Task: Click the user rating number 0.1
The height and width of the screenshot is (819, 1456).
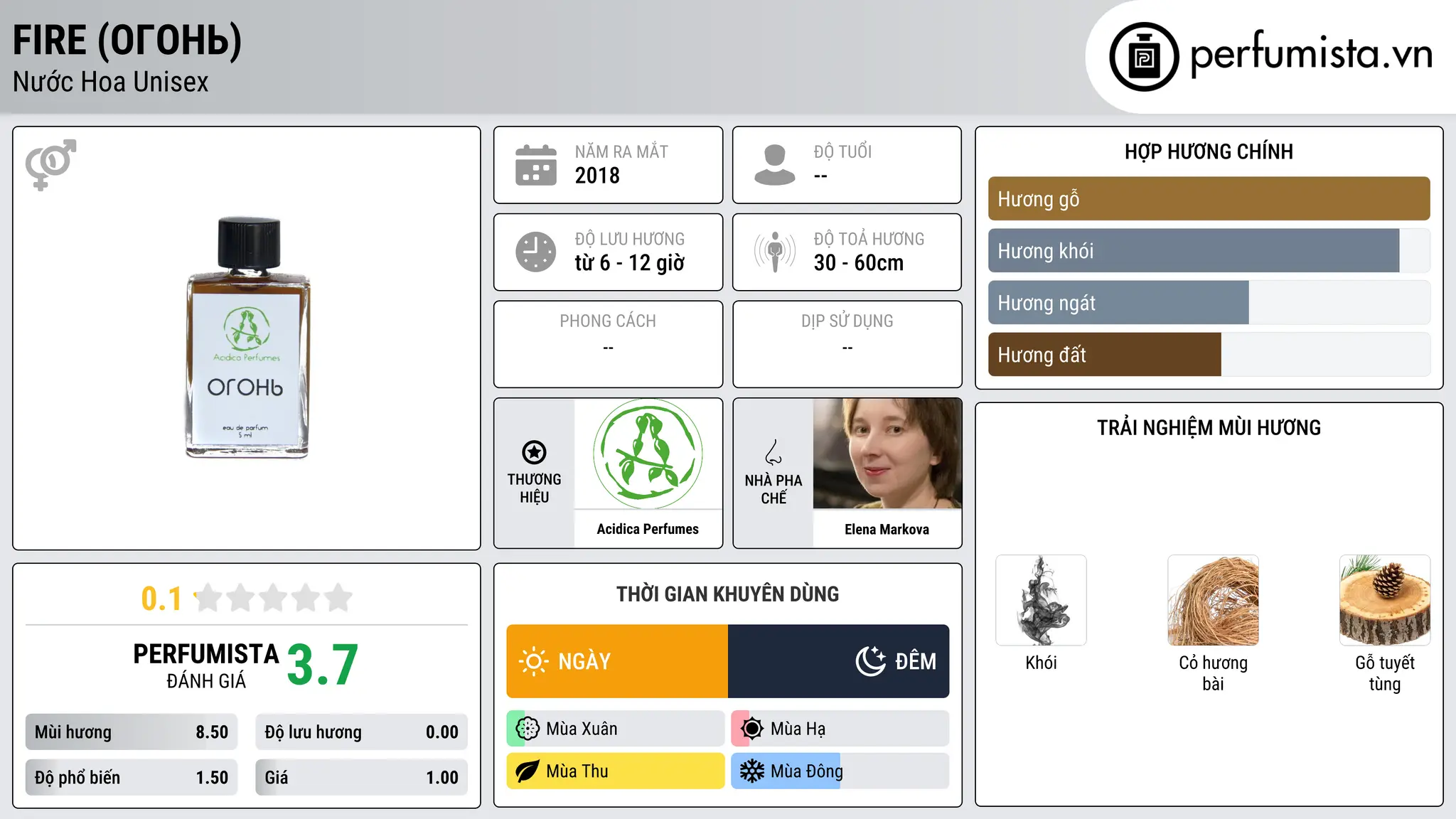Action: tap(161, 599)
